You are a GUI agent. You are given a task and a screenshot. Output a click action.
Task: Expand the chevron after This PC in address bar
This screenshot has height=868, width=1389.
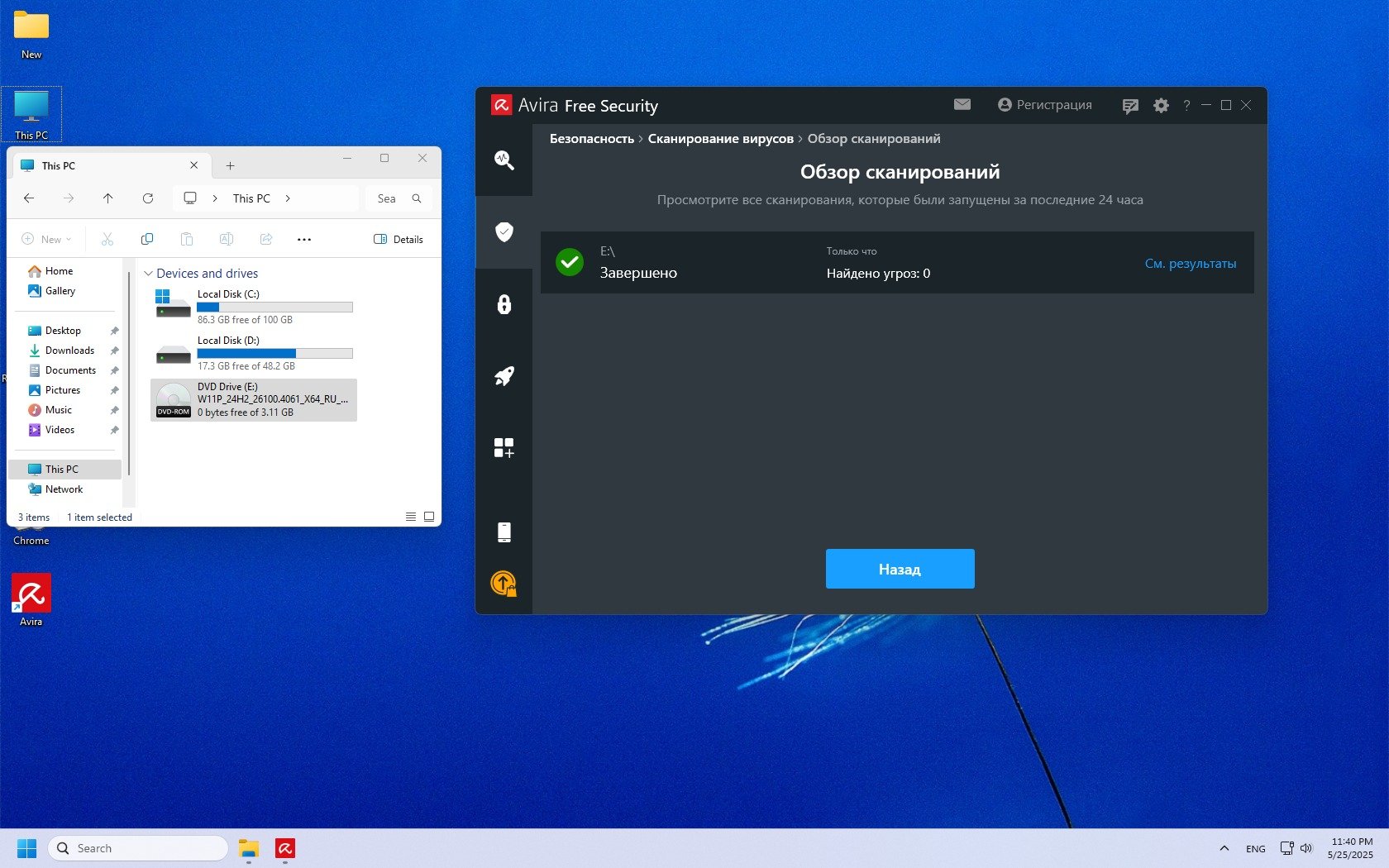click(x=288, y=198)
